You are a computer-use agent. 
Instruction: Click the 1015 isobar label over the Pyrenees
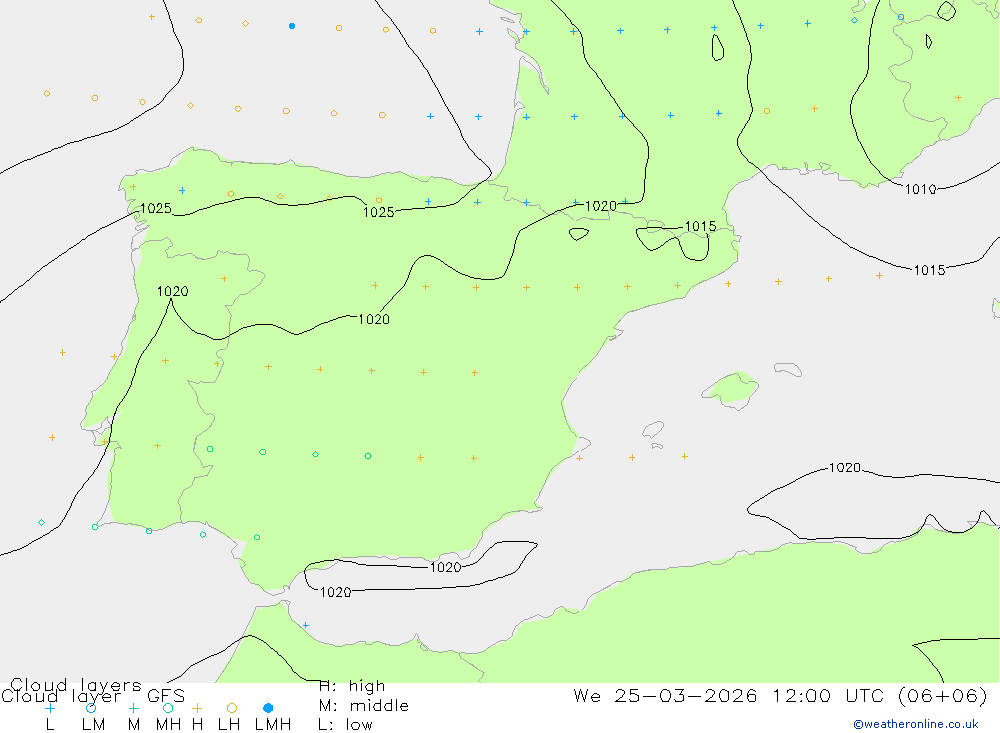pyautogui.click(x=700, y=226)
